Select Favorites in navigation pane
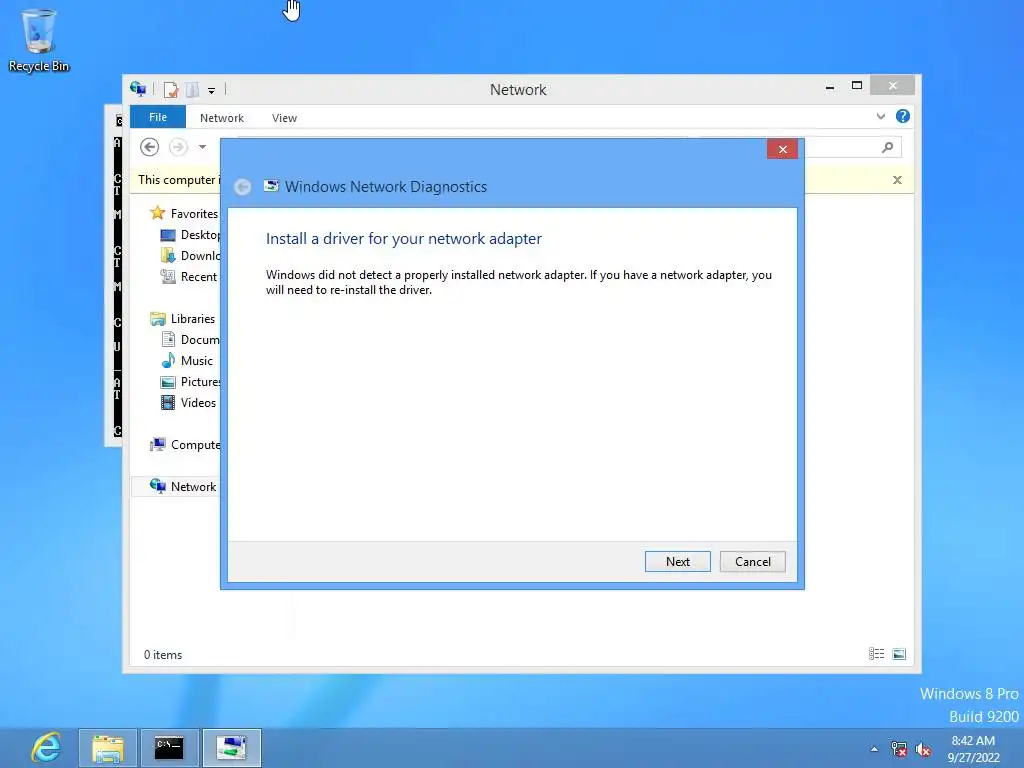Screen dimensions: 1024x768 click(185, 214)
